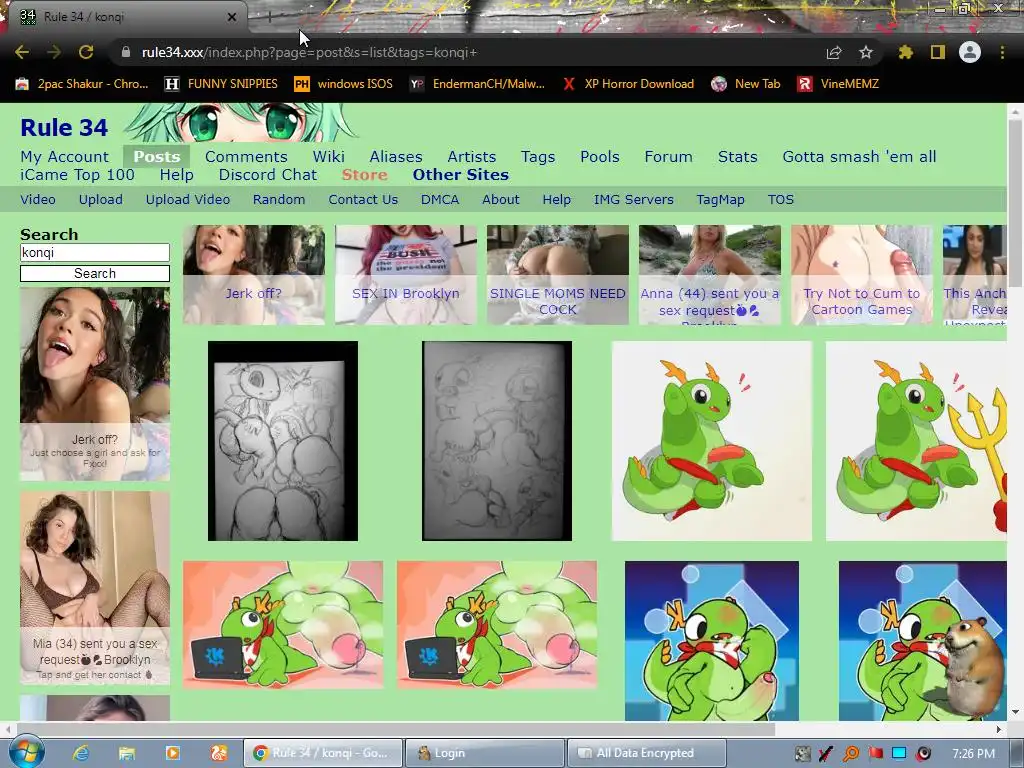Click Upload Video in the sub-navigation

[x=187, y=200]
